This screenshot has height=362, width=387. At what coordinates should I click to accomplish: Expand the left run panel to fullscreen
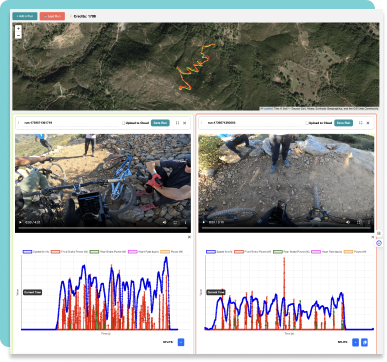coord(177,123)
